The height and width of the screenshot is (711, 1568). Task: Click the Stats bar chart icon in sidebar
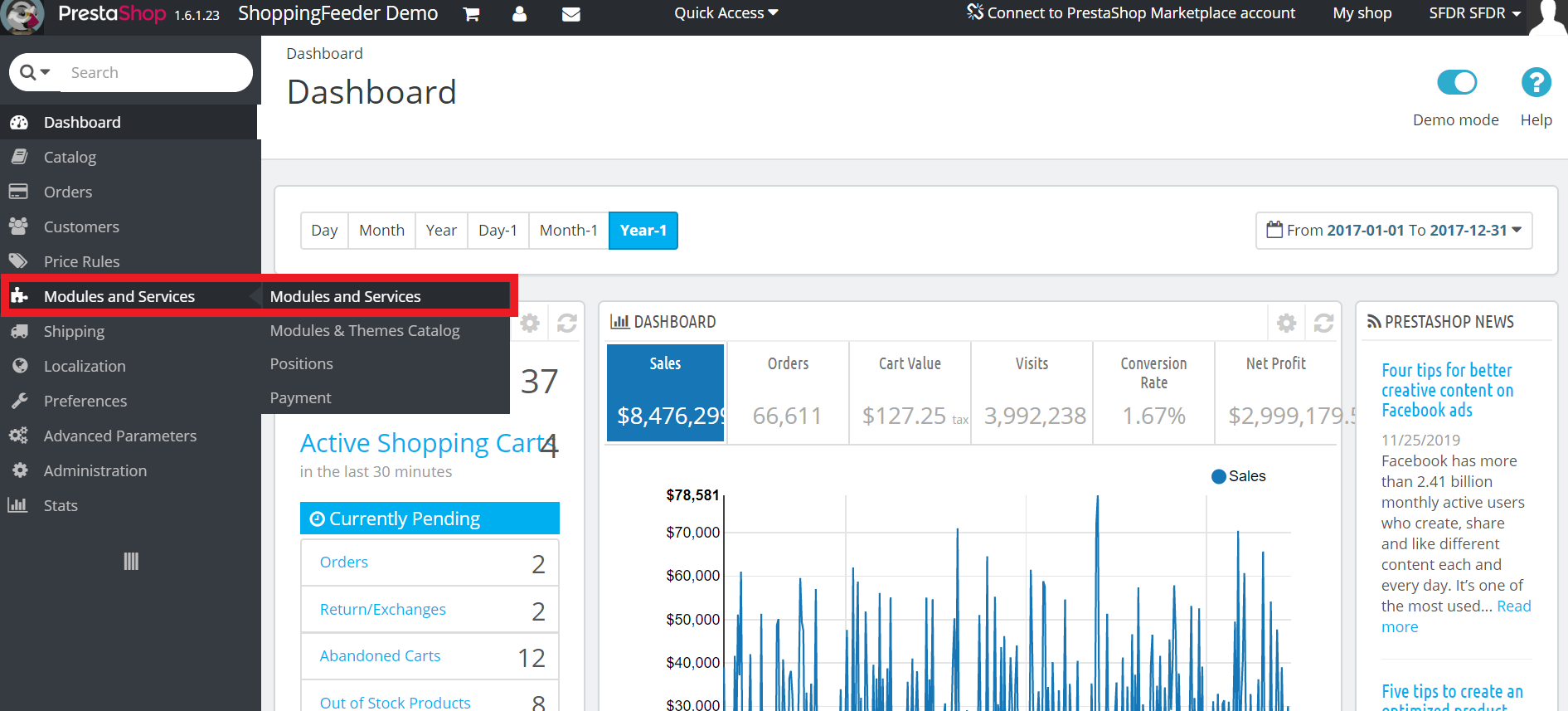click(x=17, y=505)
